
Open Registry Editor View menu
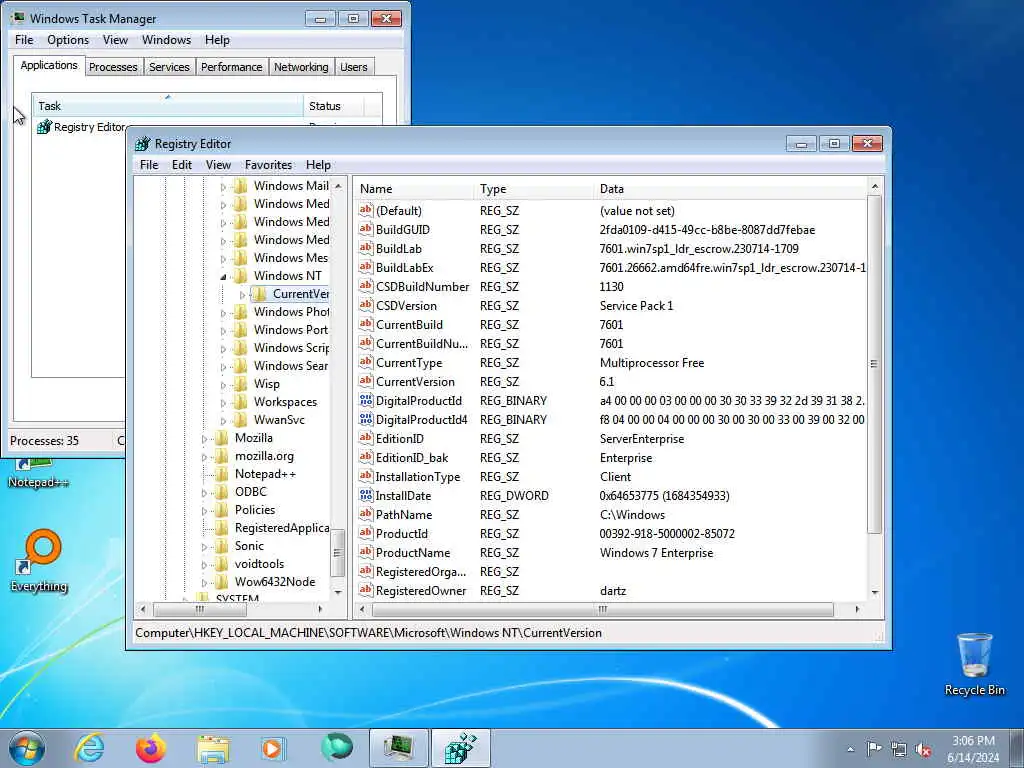pyautogui.click(x=218, y=165)
